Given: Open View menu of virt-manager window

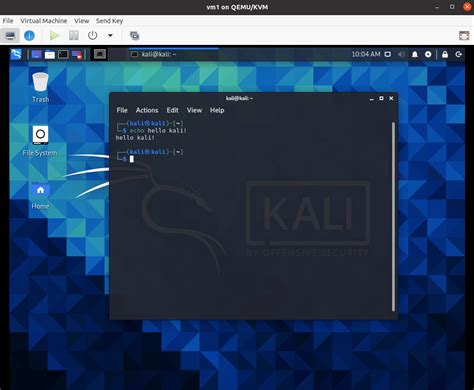Looking at the screenshot, I should coord(81,21).
